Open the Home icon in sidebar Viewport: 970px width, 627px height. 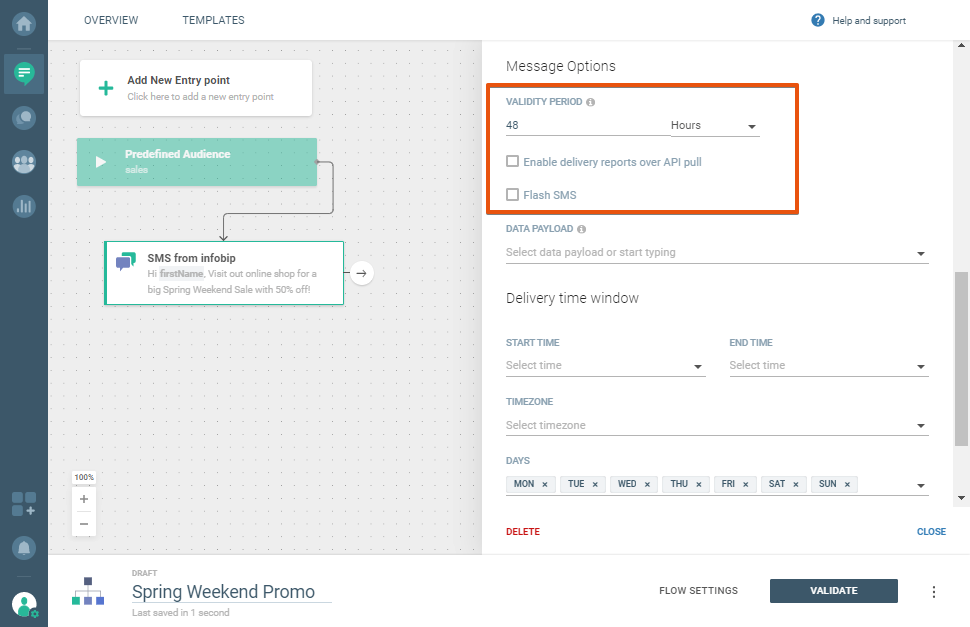pyautogui.click(x=24, y=24)
